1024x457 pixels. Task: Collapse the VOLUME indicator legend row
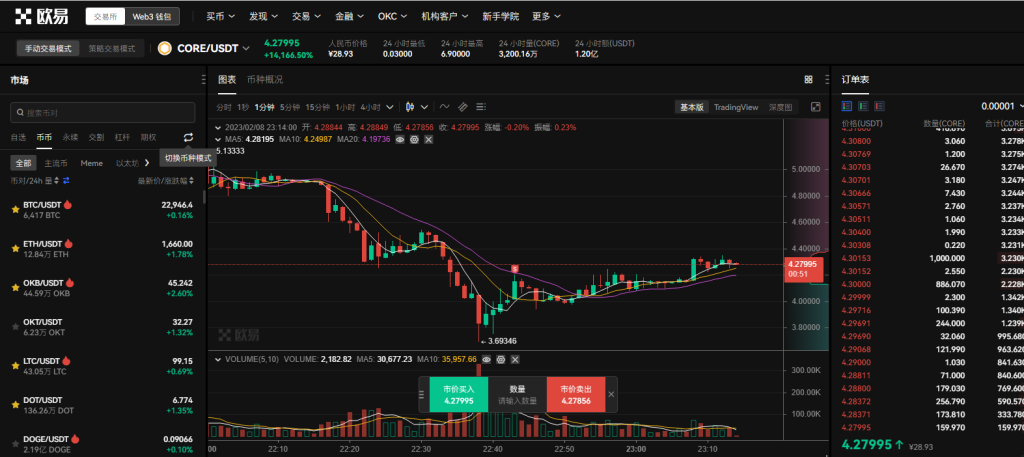(x=219, y=359)
